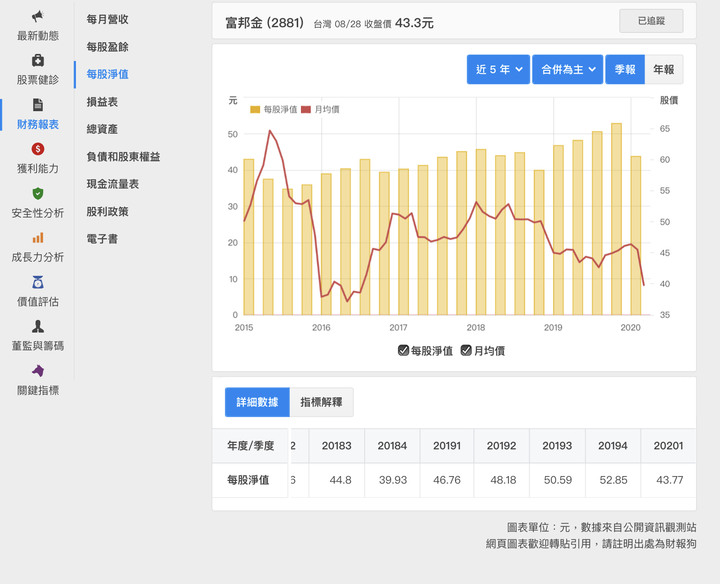The width and height of the screenshot is (720, 584).
Task: Click the 2015 x-axis label on chart
Action: 244,327
